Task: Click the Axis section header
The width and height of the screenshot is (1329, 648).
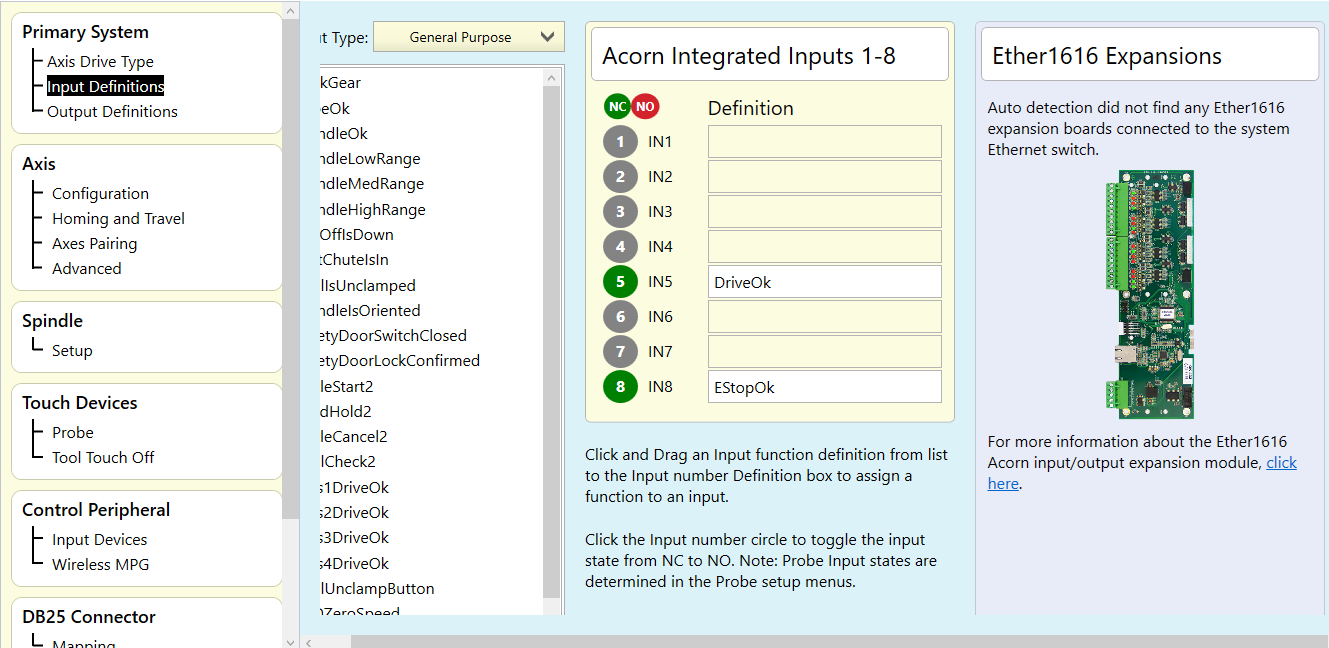Action: (39, 164)
